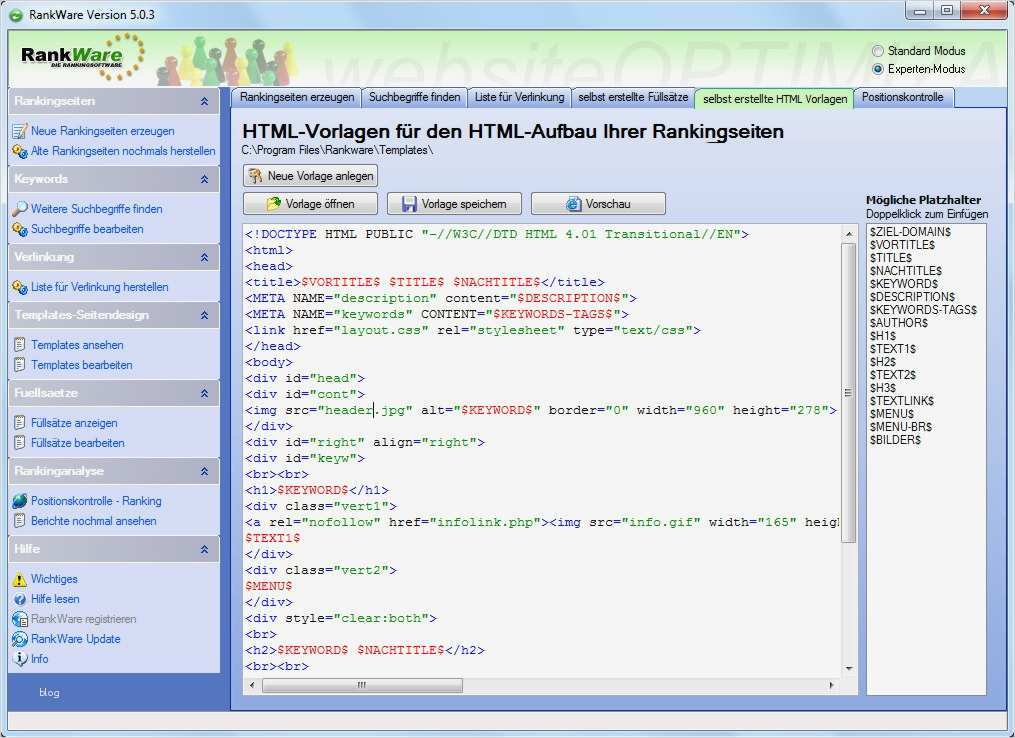1015x738 pixels.
Task: Click the icon beside Berichte nochmal ansehen
Action: click(x=19, y=521)
